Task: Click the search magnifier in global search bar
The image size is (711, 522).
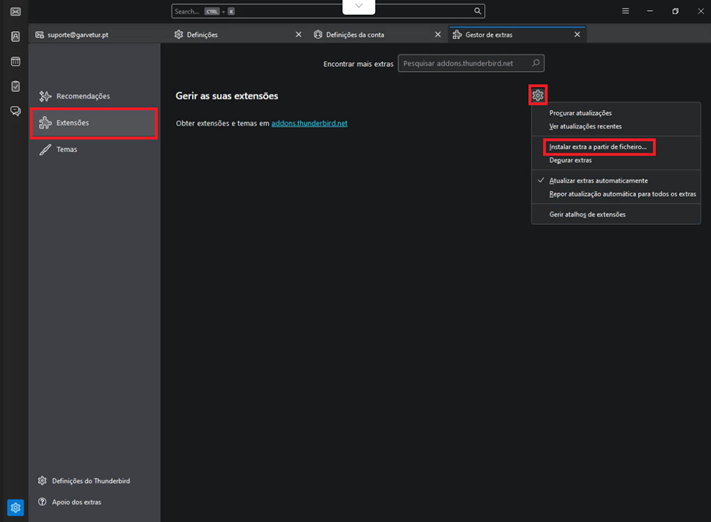Action: click(x=477, y=11)
